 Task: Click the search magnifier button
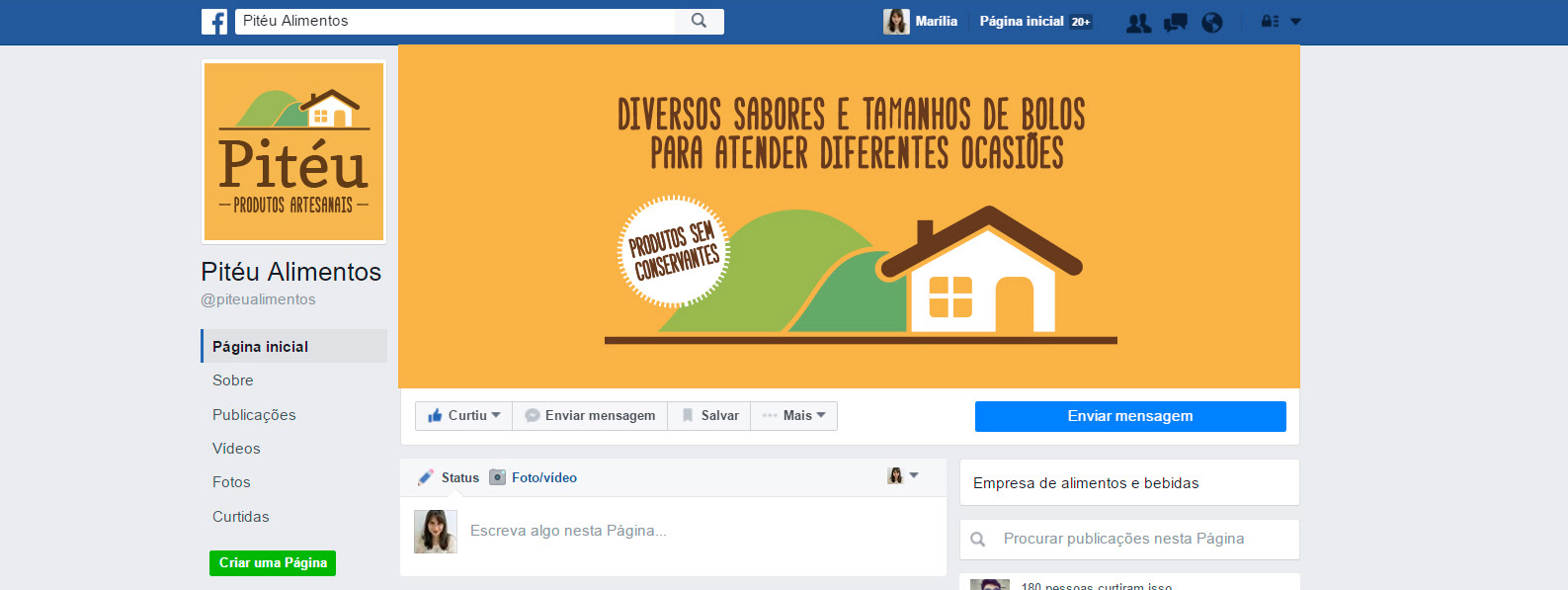click(x=700, y=21)
